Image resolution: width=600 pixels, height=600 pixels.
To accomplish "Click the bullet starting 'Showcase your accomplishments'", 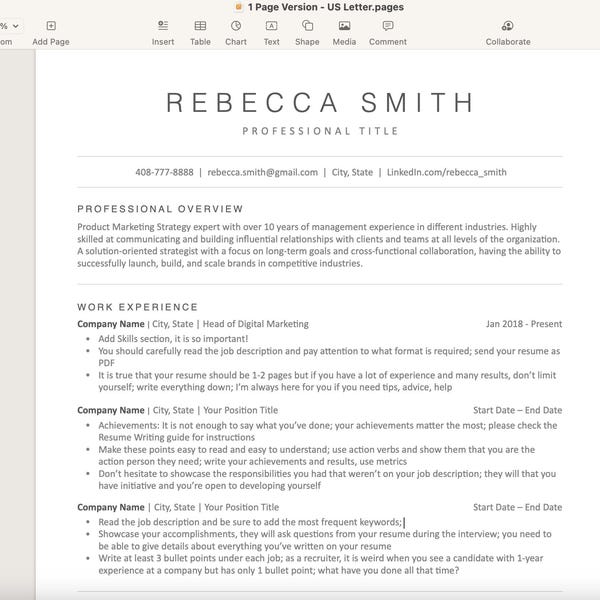I will point(325,540).
